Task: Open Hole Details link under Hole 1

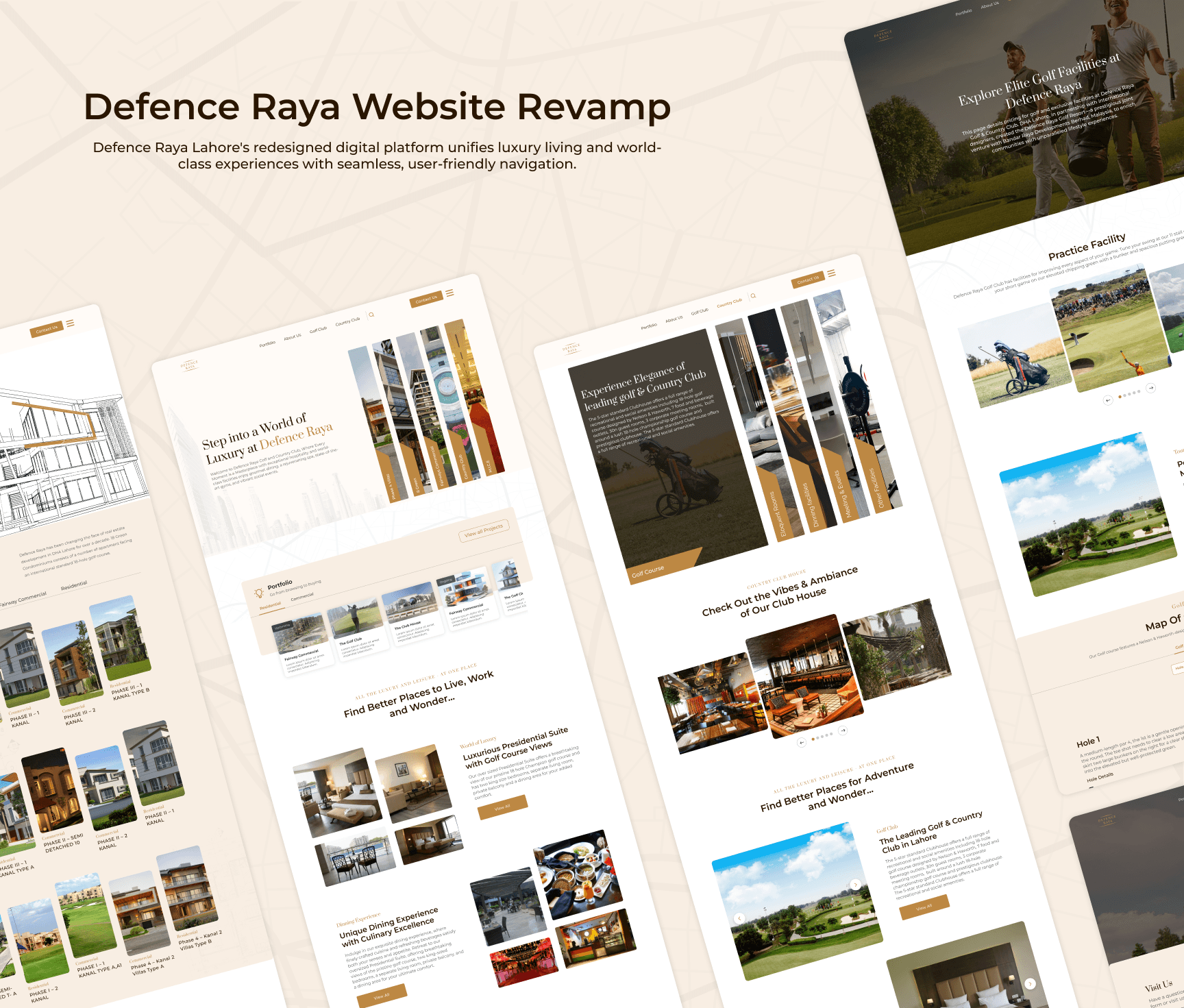Action: pyautogui.click(x=1100, y=777)
